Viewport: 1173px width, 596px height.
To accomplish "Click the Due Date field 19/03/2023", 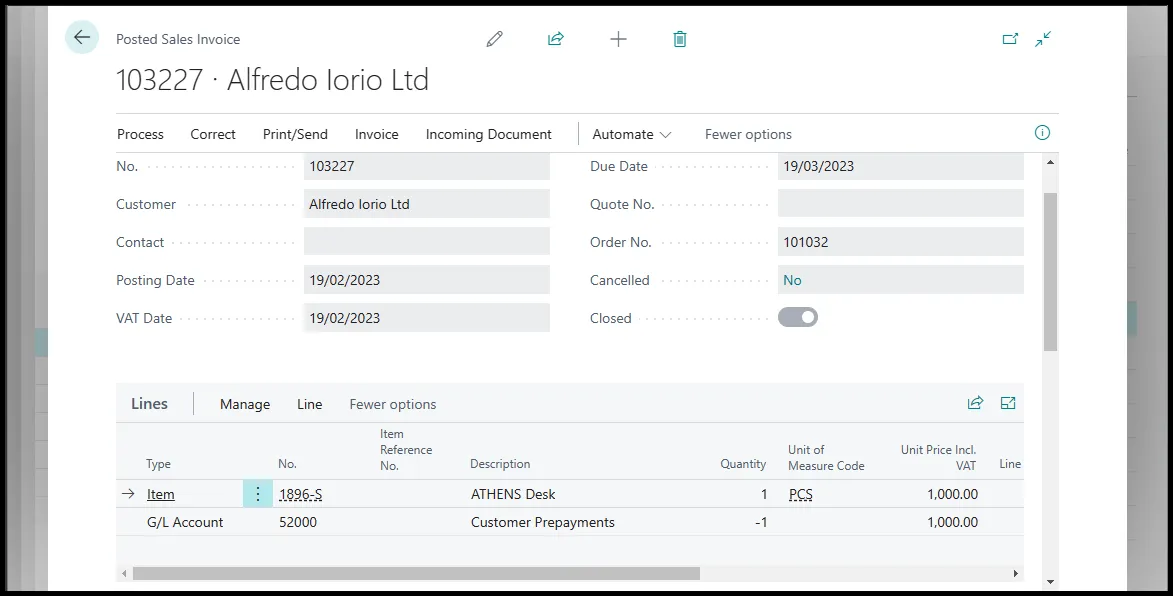I will point(901,166).
